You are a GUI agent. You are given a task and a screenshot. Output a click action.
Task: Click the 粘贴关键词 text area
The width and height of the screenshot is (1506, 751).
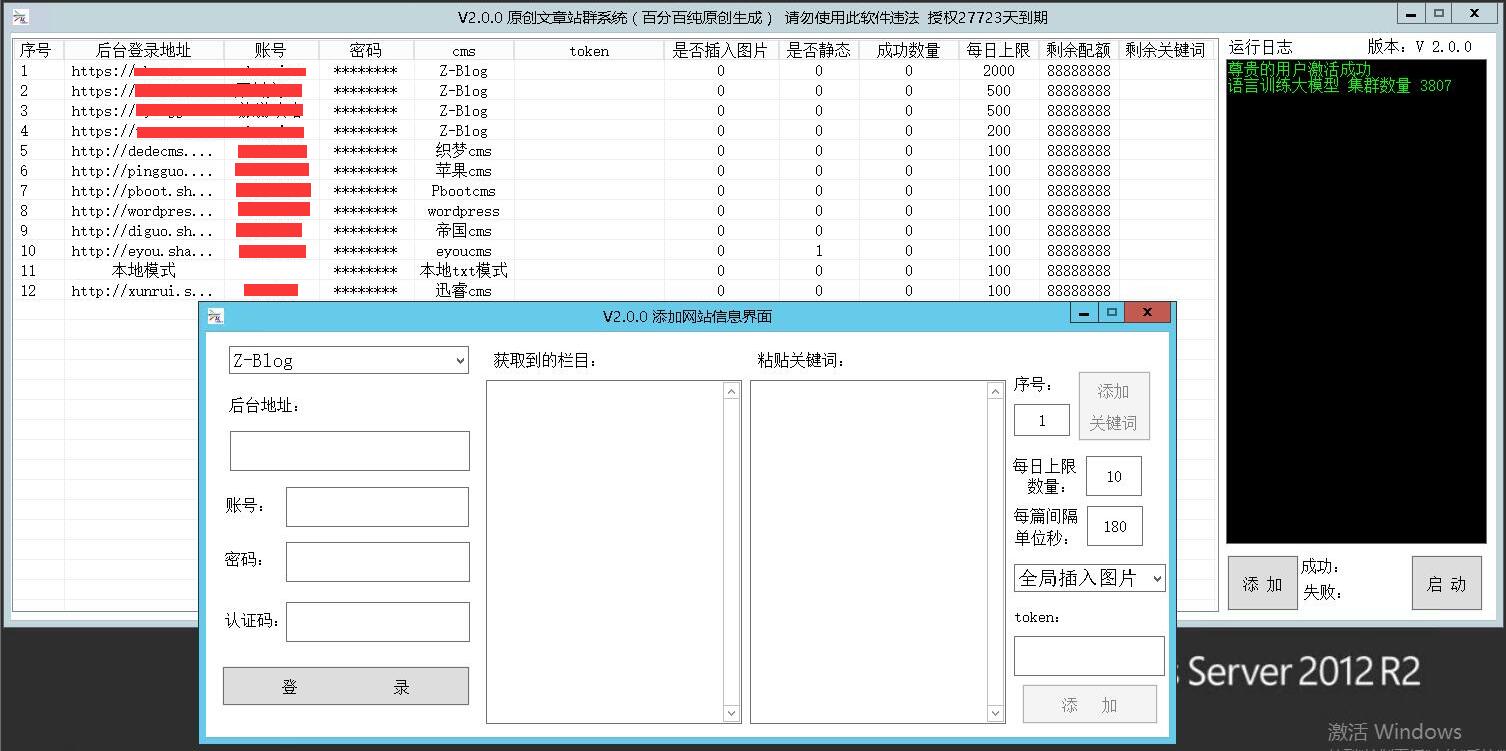[x=869, y=550]
